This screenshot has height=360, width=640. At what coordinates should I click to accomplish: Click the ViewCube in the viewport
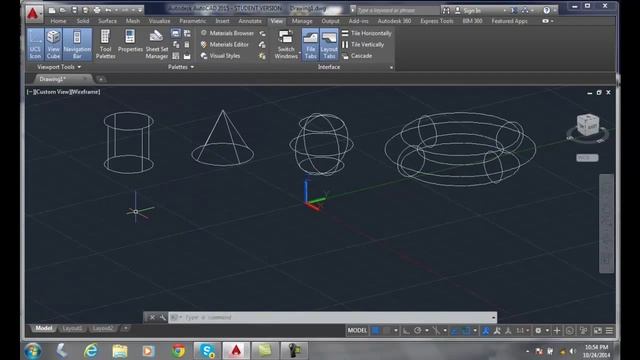coord(588,125)
